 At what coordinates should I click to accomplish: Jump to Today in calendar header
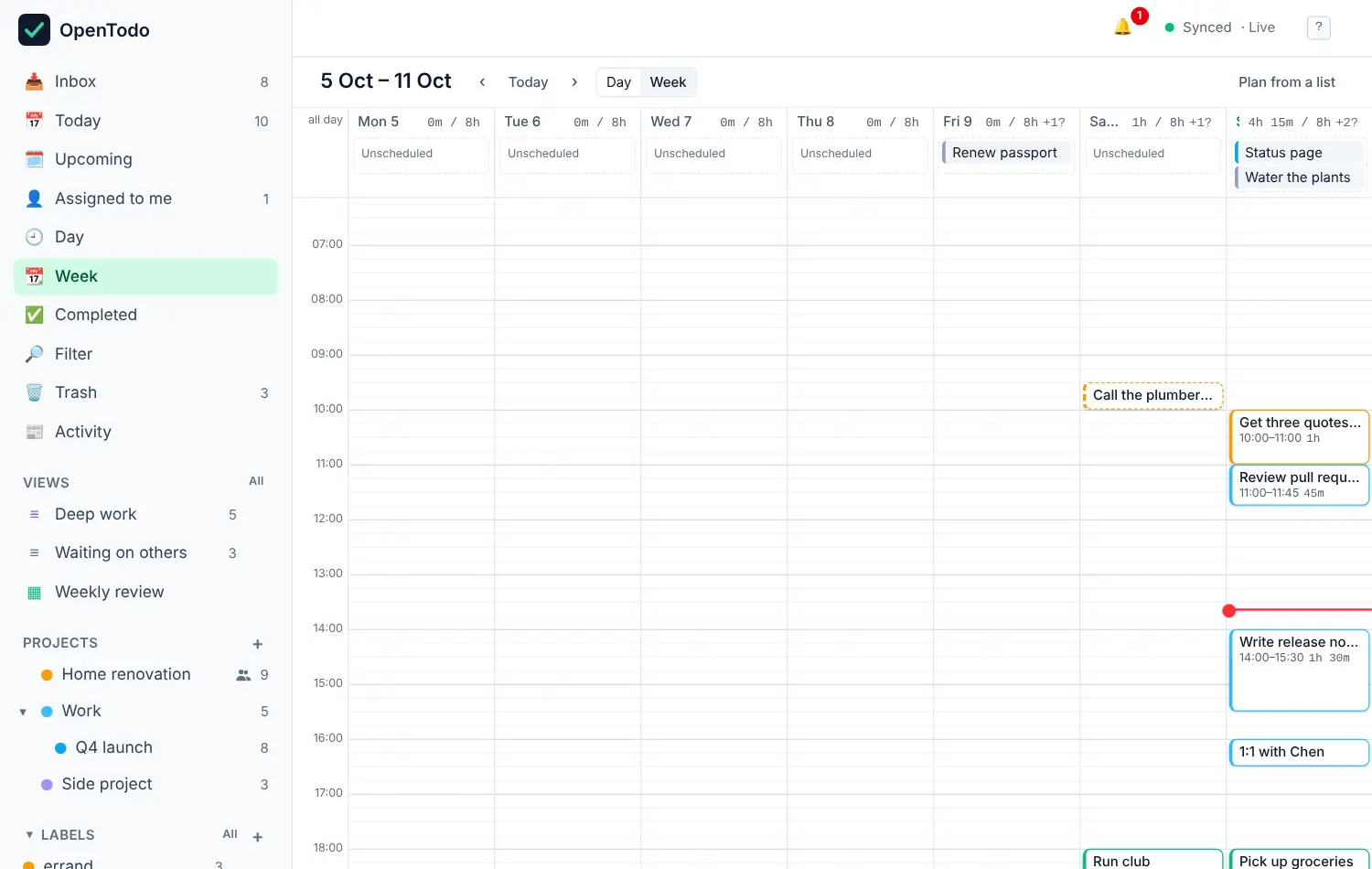click(x=528, y=82)
